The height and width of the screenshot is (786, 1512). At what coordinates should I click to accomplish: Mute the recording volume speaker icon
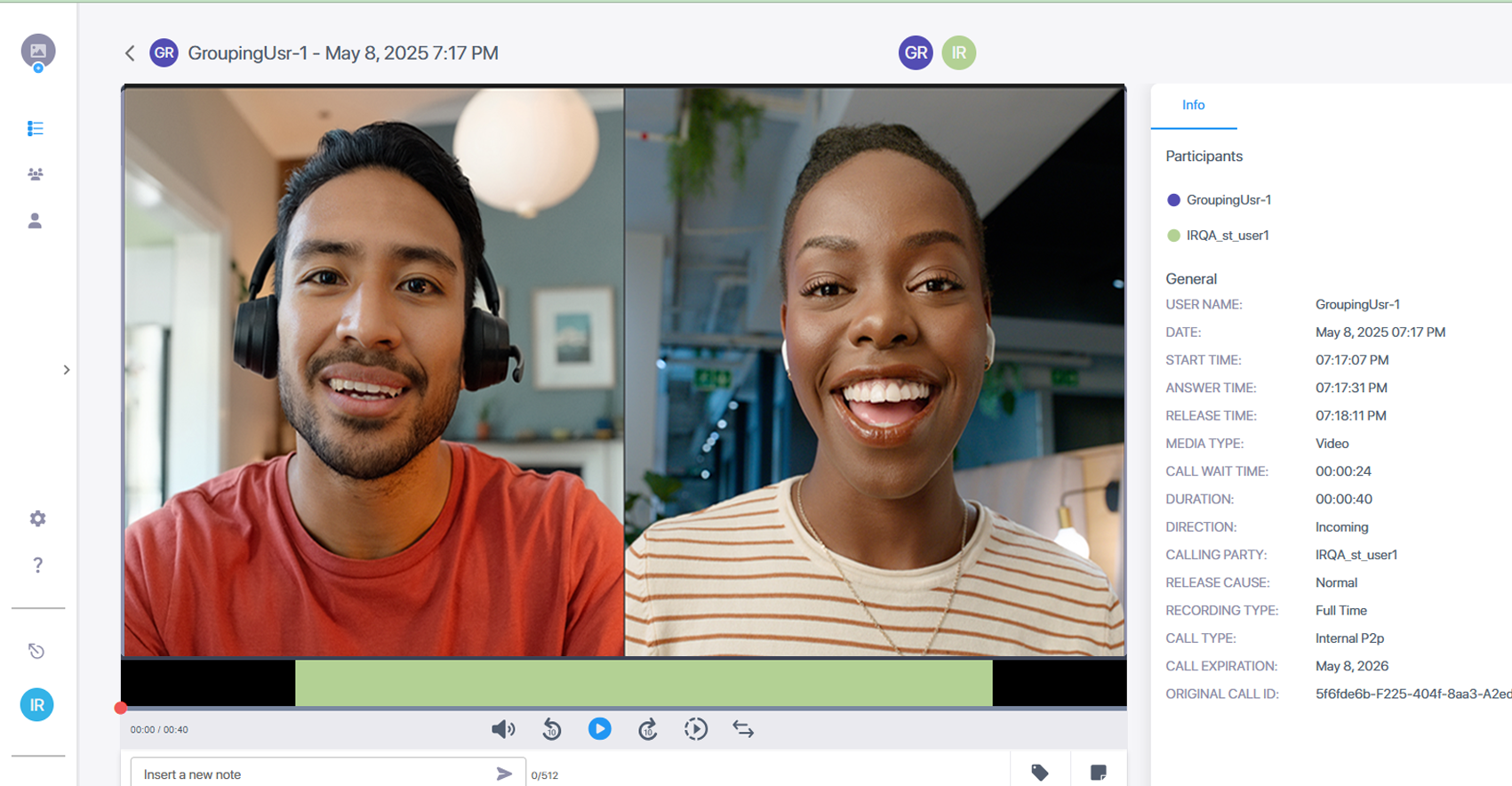click(x=503, y=729)
